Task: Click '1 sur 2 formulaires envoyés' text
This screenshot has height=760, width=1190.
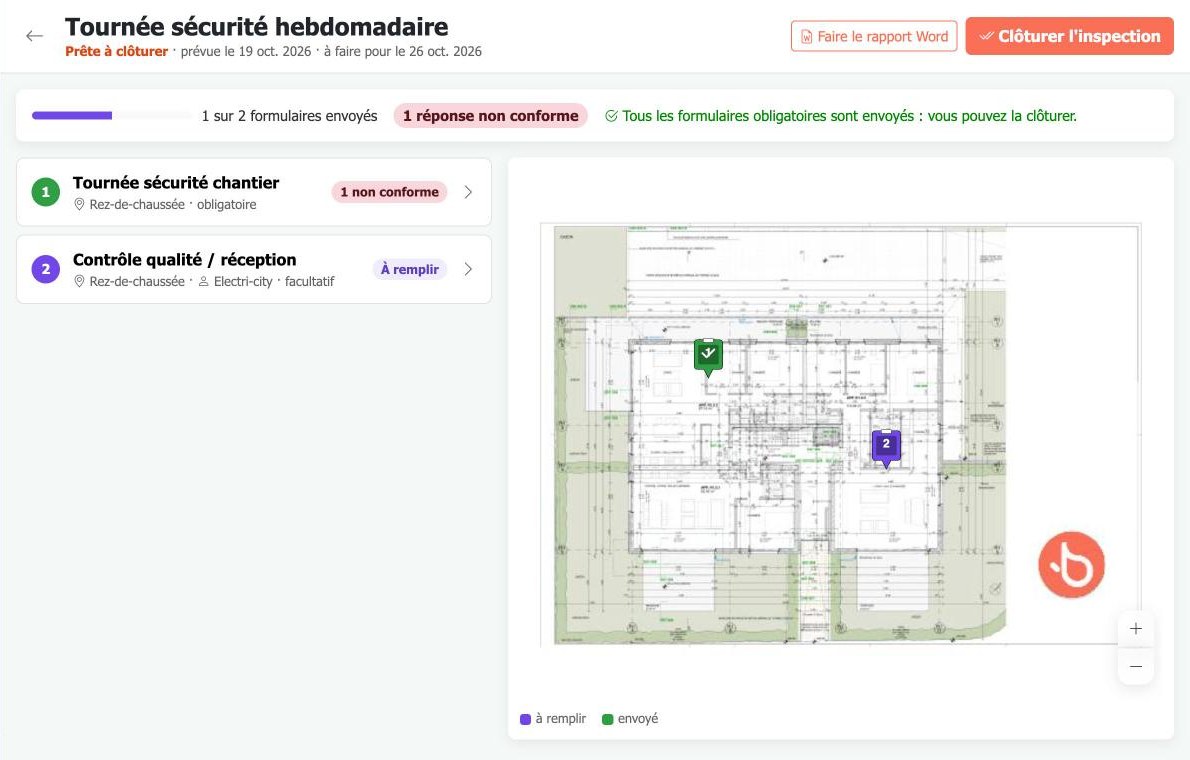Action: (289, 116)
